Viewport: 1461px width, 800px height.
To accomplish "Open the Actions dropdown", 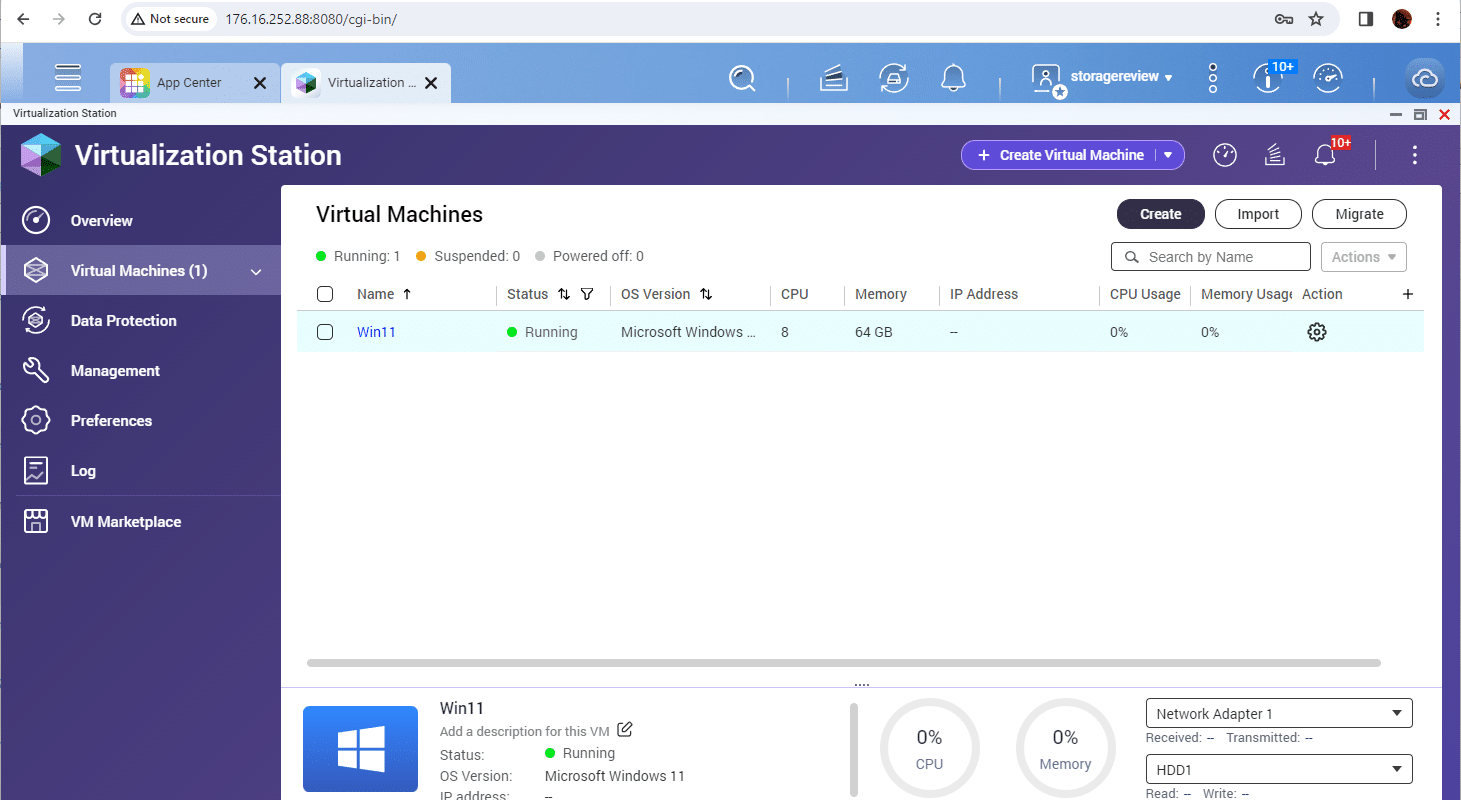I will (x=1364, y=257).
